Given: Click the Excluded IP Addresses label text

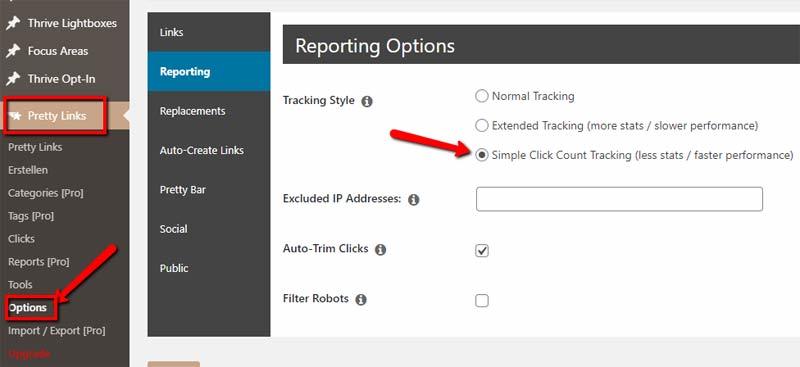Looking at the screenshot, I should [342, 199].
